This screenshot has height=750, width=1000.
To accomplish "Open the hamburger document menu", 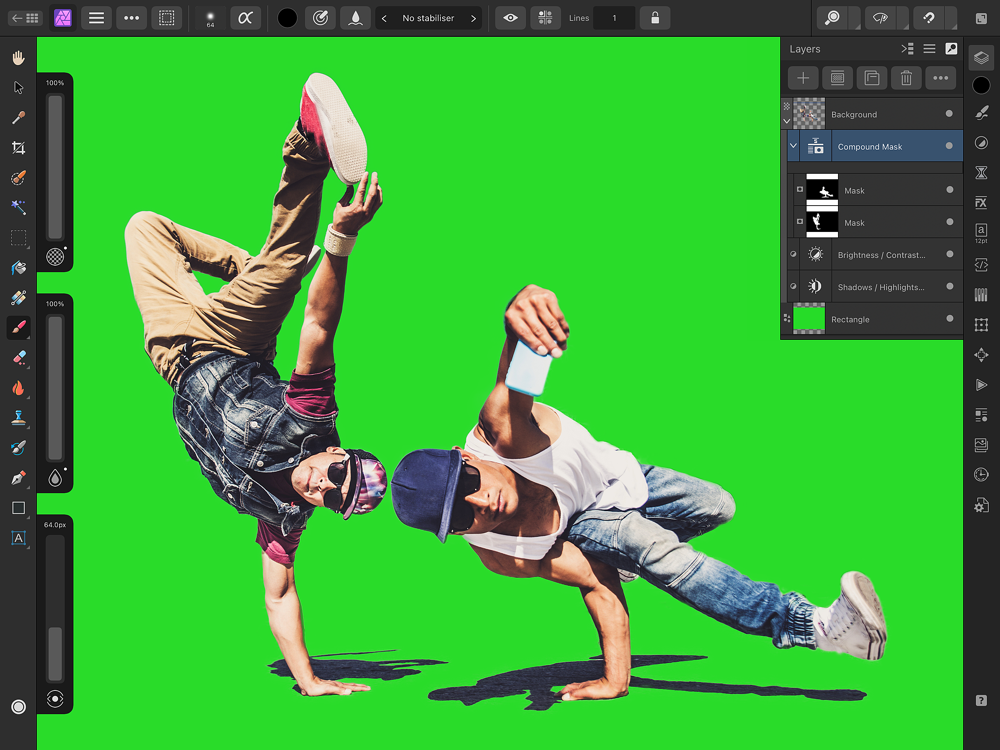I will point(96,18).
